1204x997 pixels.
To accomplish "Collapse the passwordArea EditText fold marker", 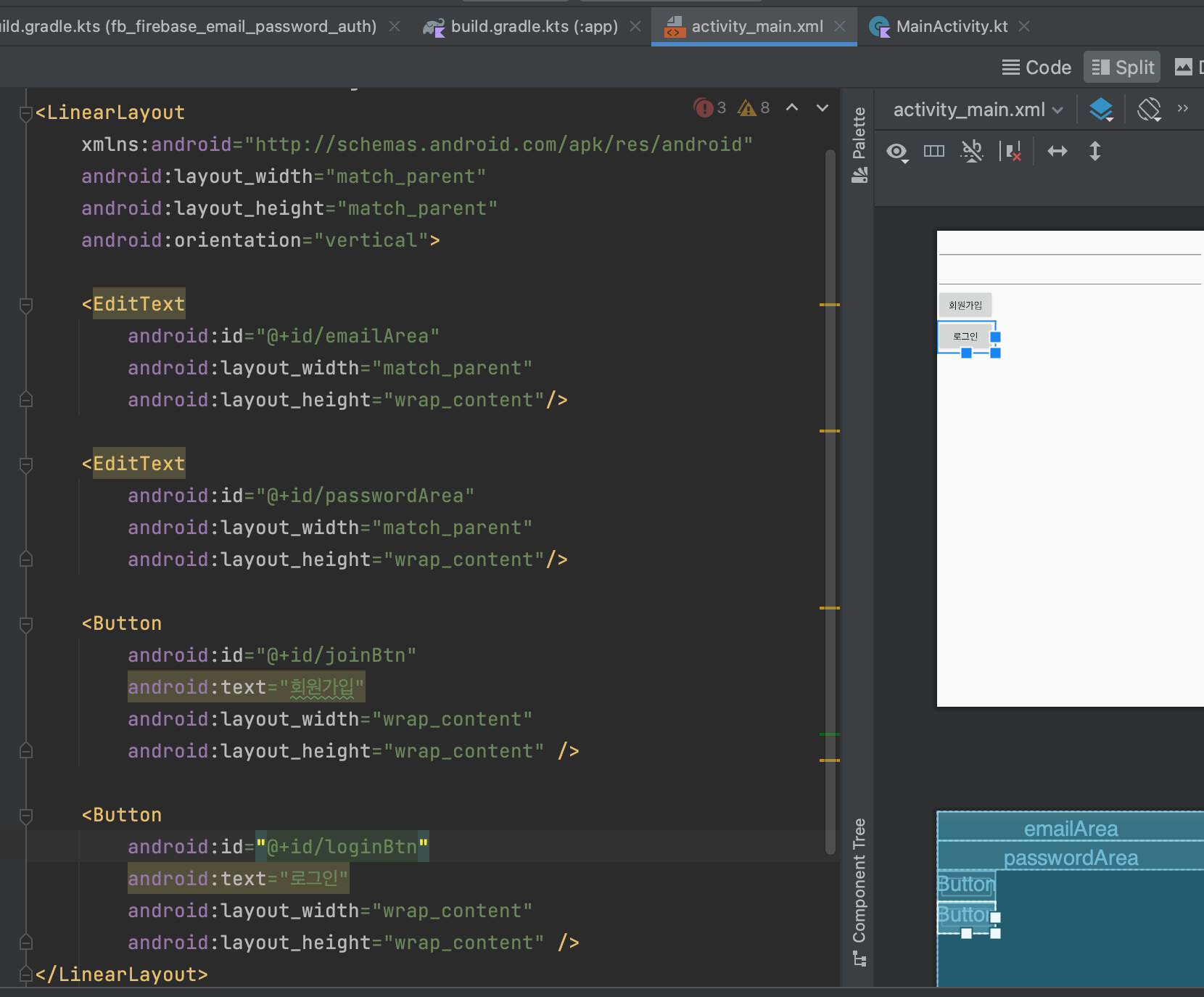I will [x=26, y=464].
